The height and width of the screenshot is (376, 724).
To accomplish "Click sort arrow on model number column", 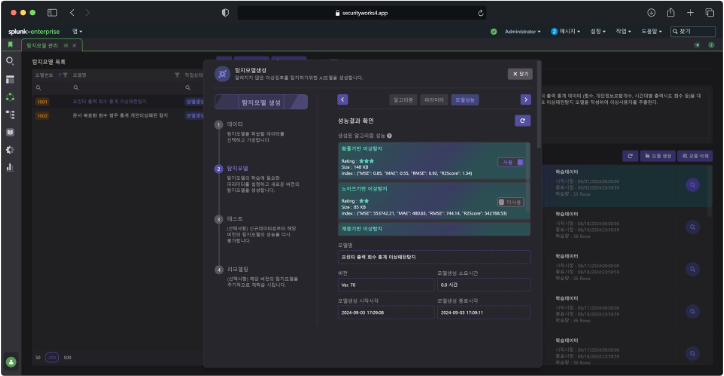I will tap(60, 75).
